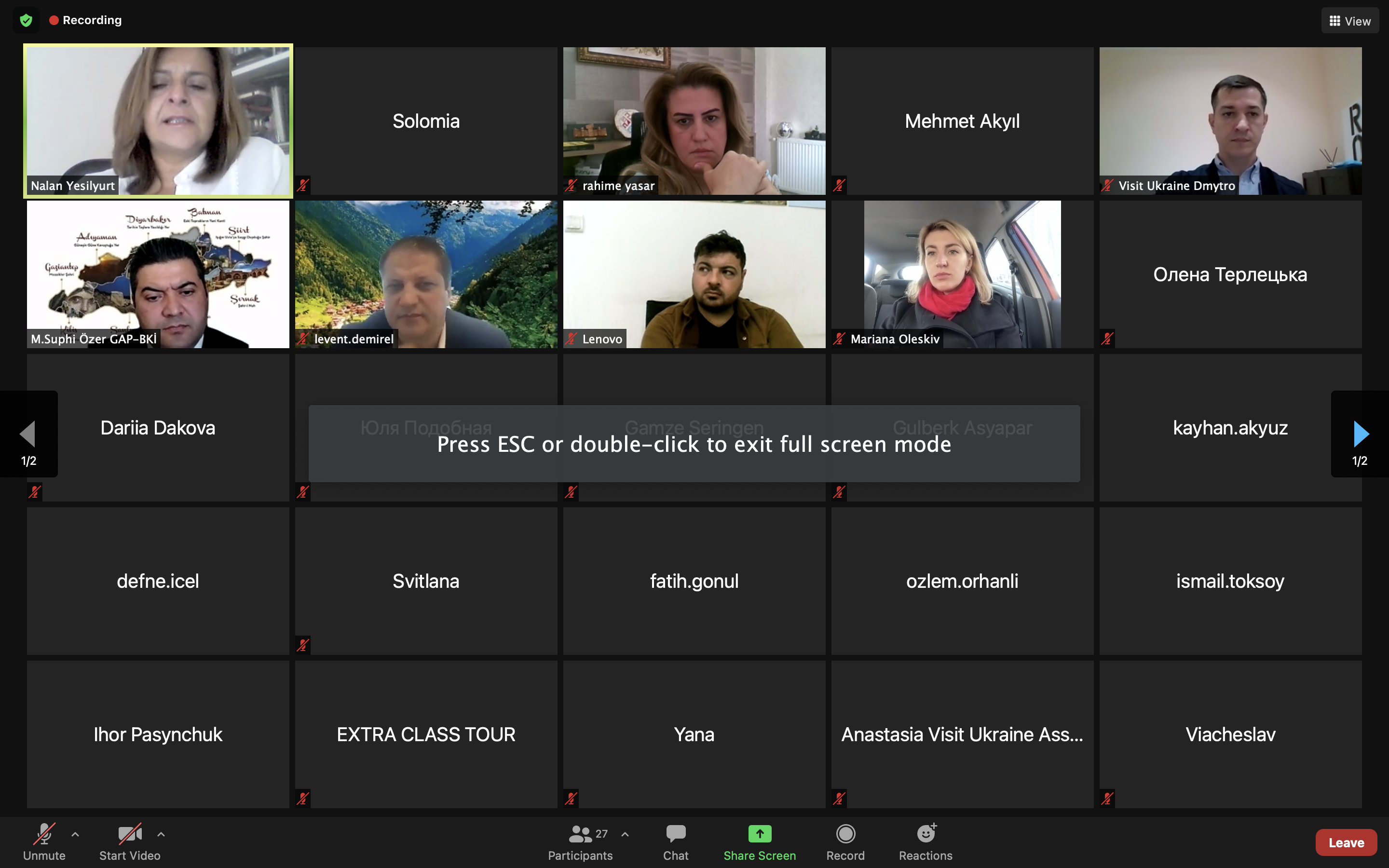This screenshot has height=868, width=1389.
Task: Click the muted mic icon on Mehmet Akyıl's tile
Action: point(839,185)
